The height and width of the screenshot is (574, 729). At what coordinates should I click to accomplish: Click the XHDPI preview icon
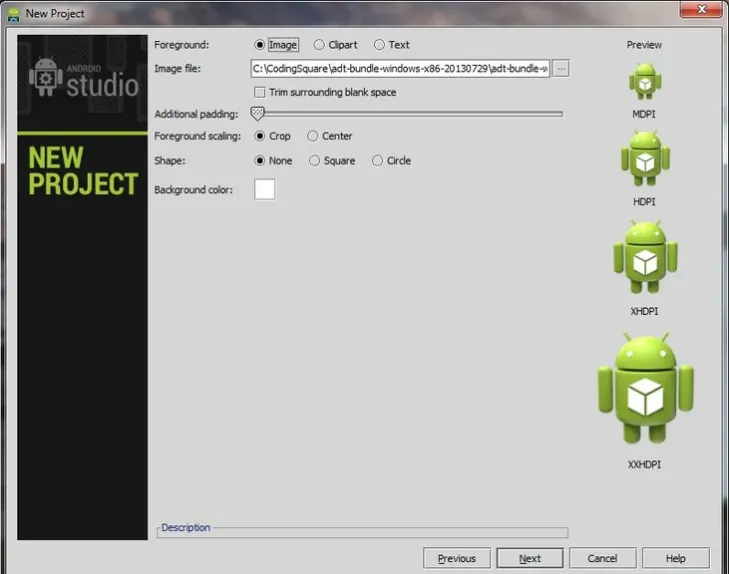tap(645, 257)
